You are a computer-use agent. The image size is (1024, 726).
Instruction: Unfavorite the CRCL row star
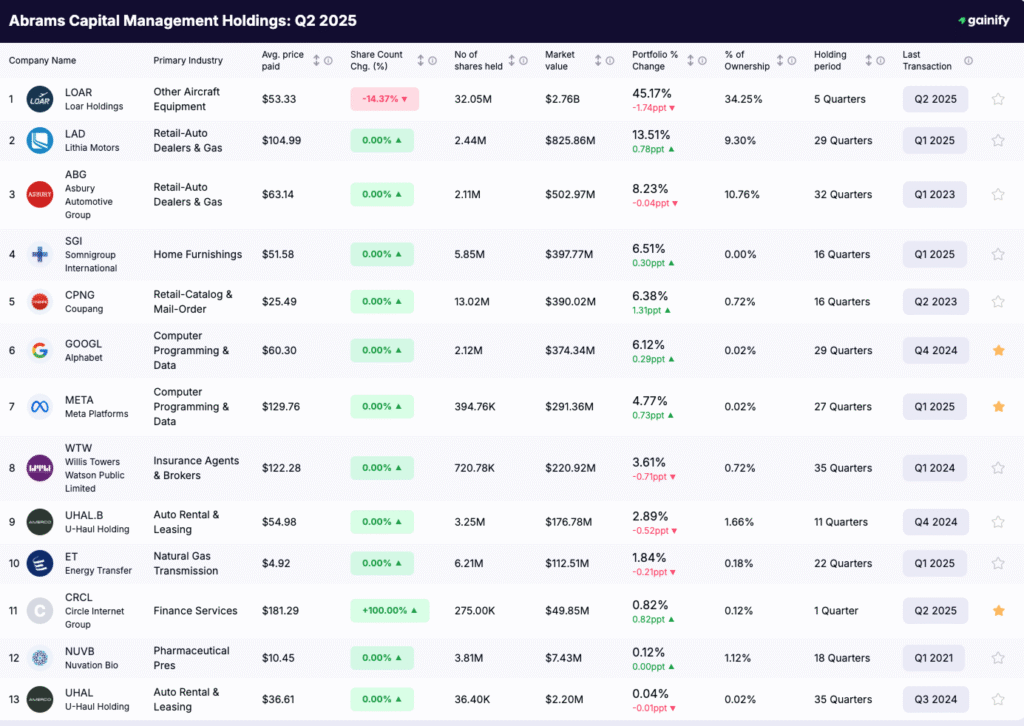coord(998,611)
